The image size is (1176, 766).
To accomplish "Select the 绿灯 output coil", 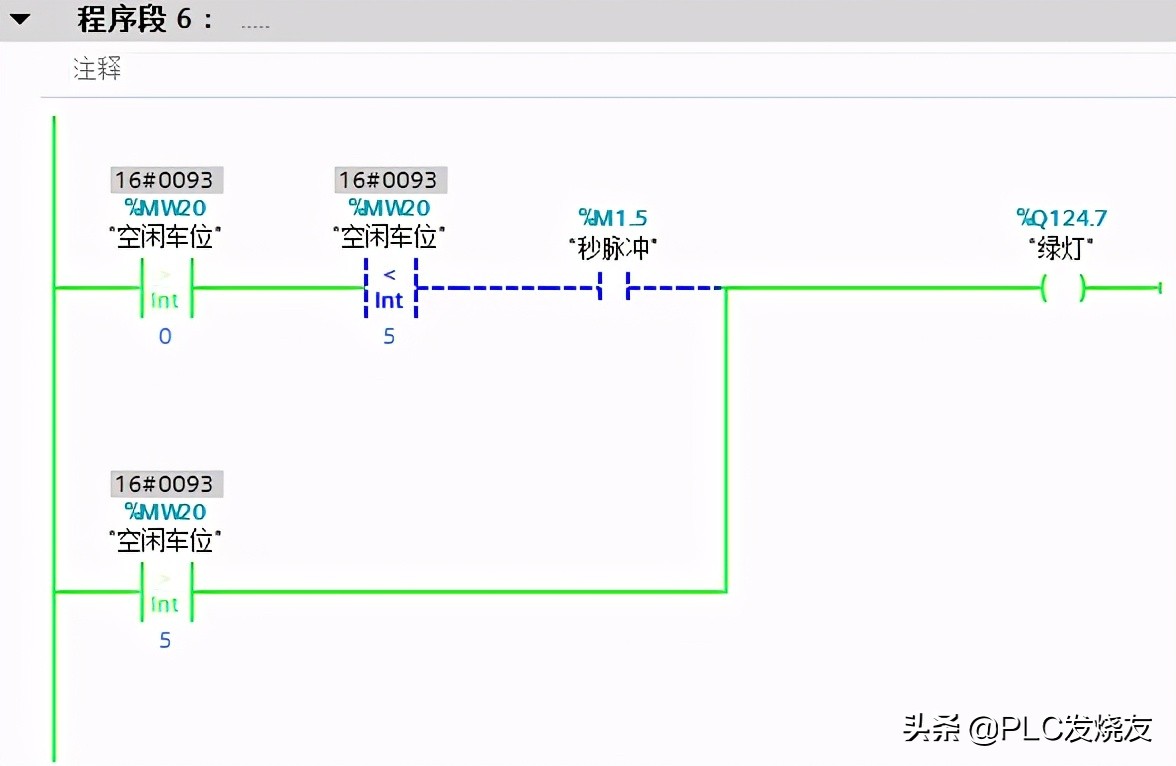I will click(x=1060, y=289).
